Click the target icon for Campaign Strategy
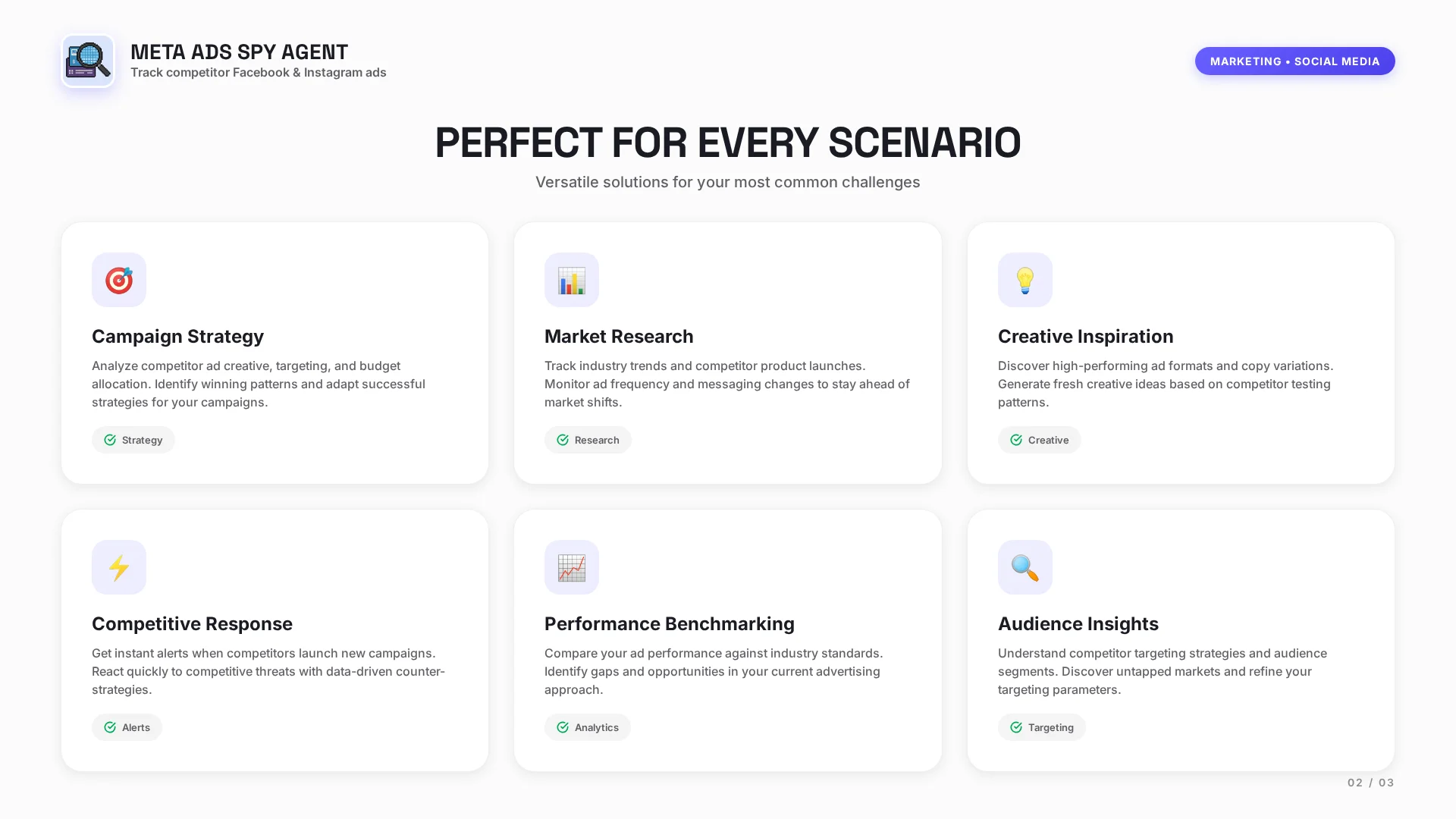 [119, 280]
